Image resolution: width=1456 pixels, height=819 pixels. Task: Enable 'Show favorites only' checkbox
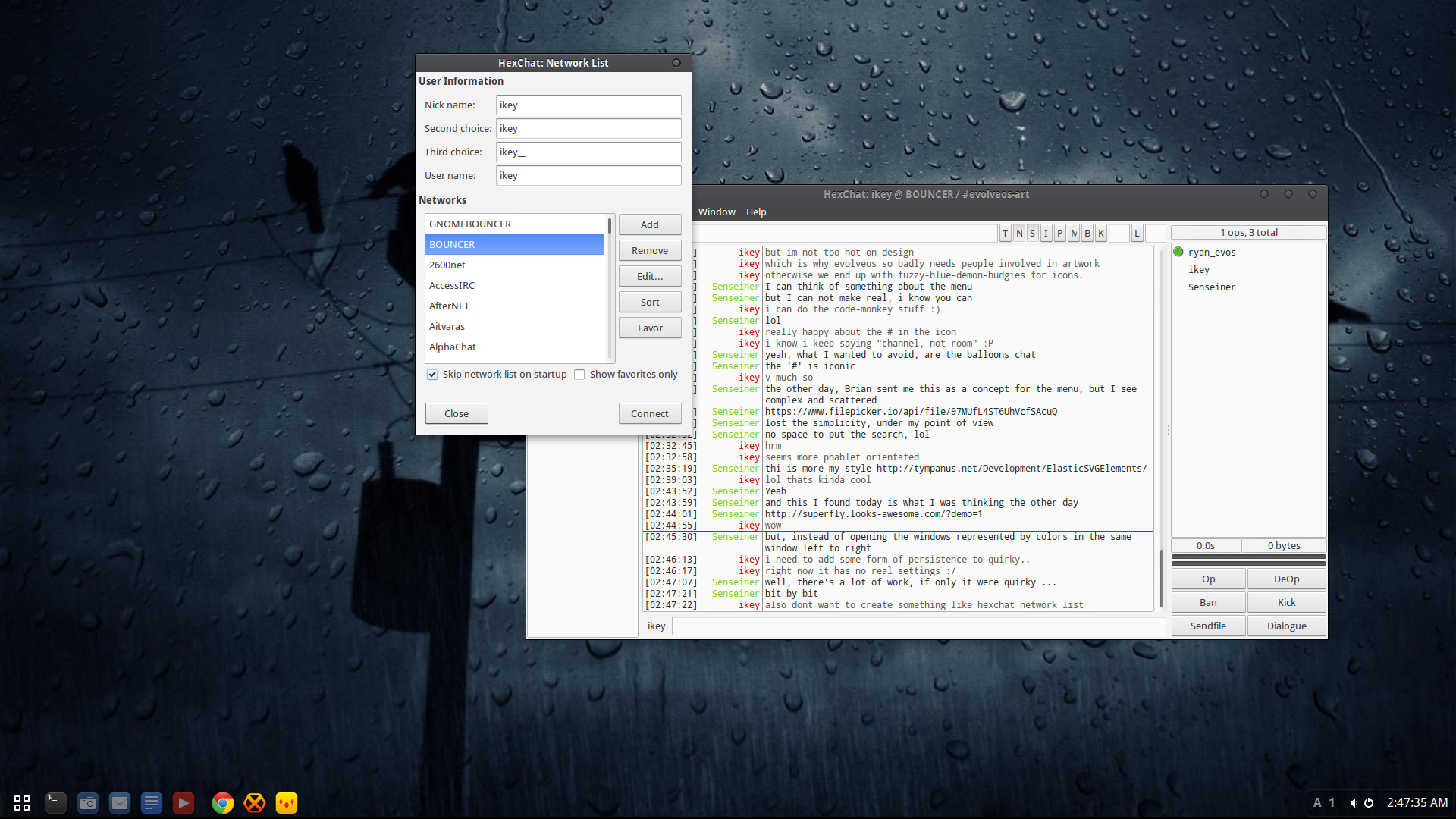[579, 375]
